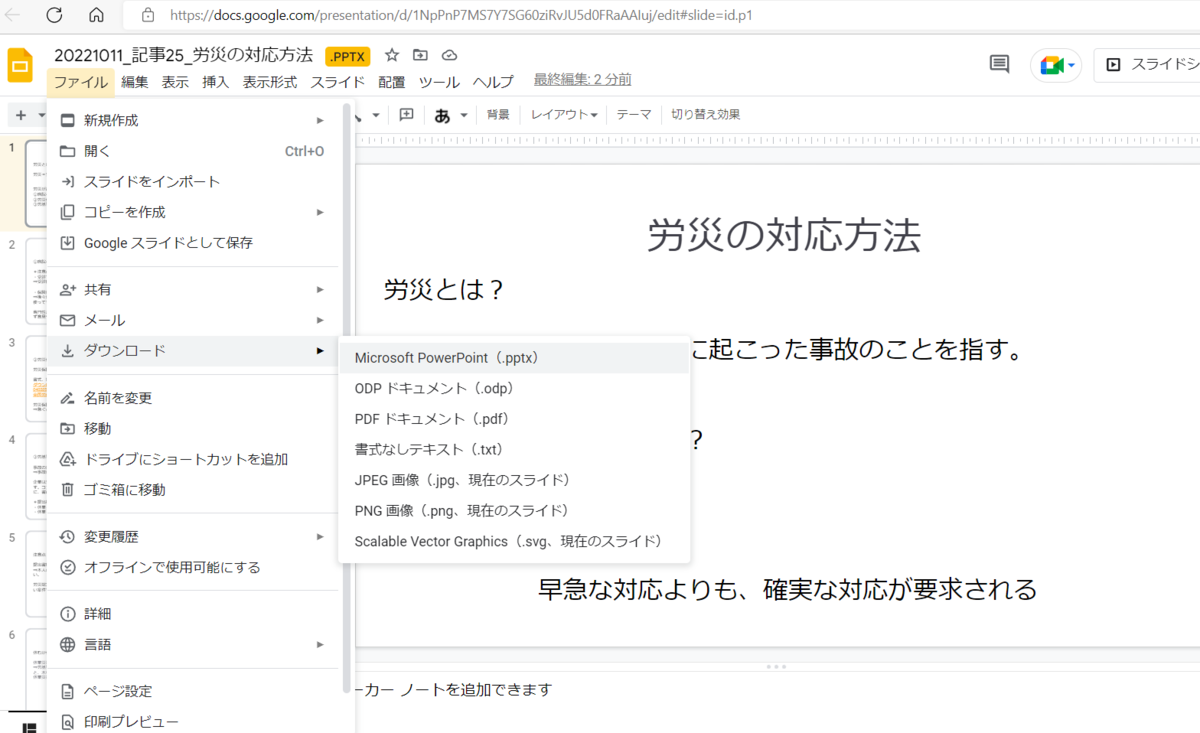Click the browser back arrow
This screenshot has height=733, width=1200.
click(13, 15)
